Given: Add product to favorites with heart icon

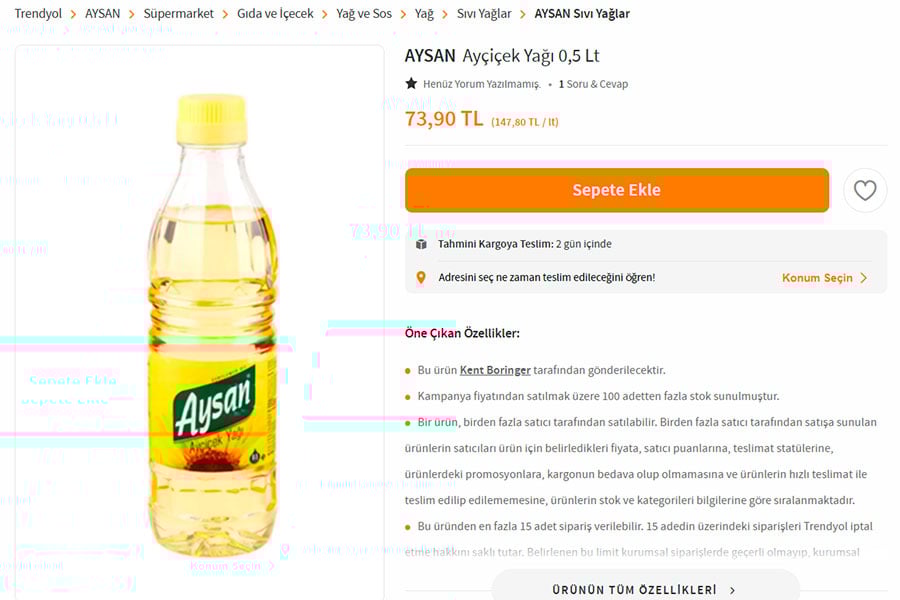Looking at the screenshot, I should (864, 190).
